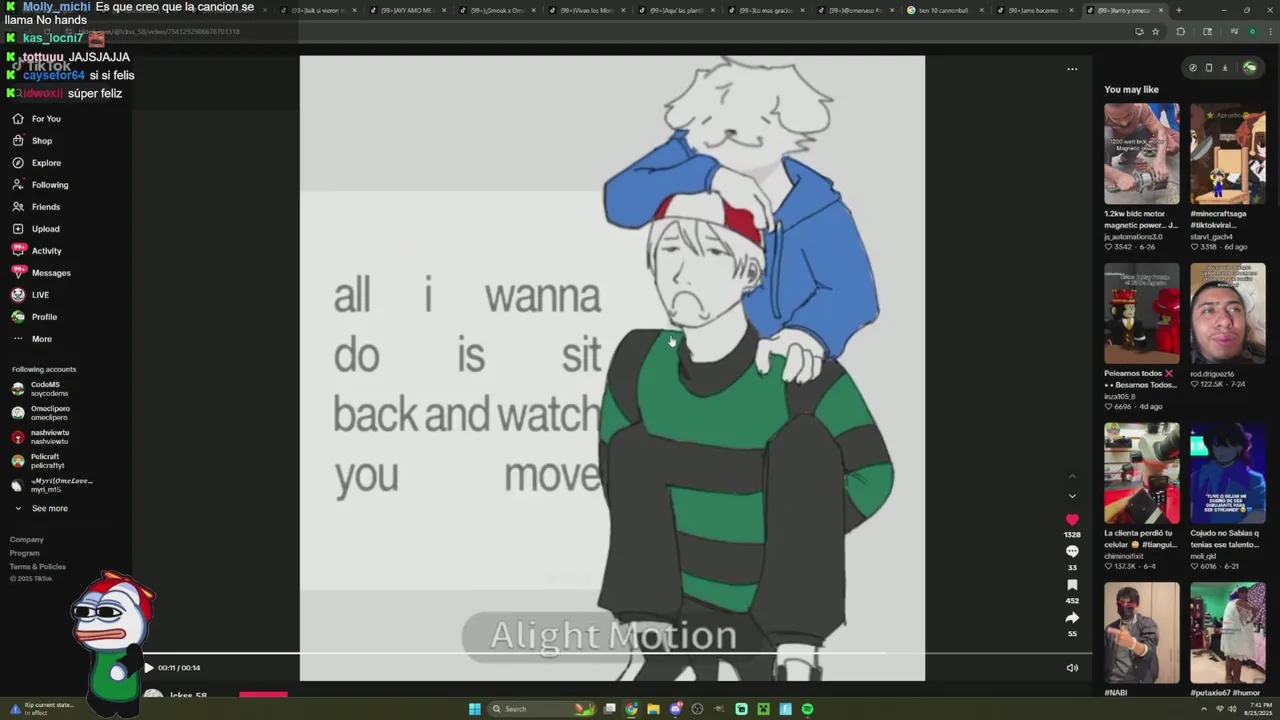Play the paused video
This screenshot has width=1280, height=720.
click(x=148, y=668)
